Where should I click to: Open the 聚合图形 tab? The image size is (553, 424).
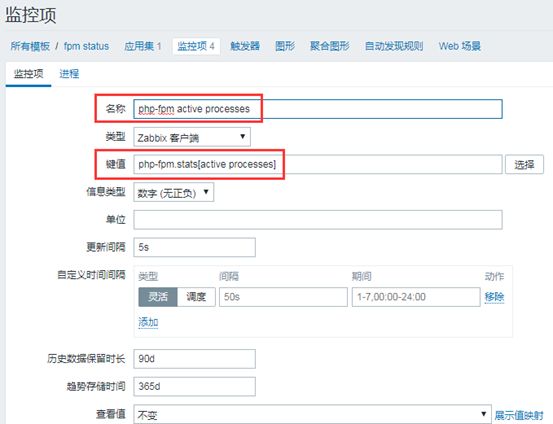tap(330, 46)
